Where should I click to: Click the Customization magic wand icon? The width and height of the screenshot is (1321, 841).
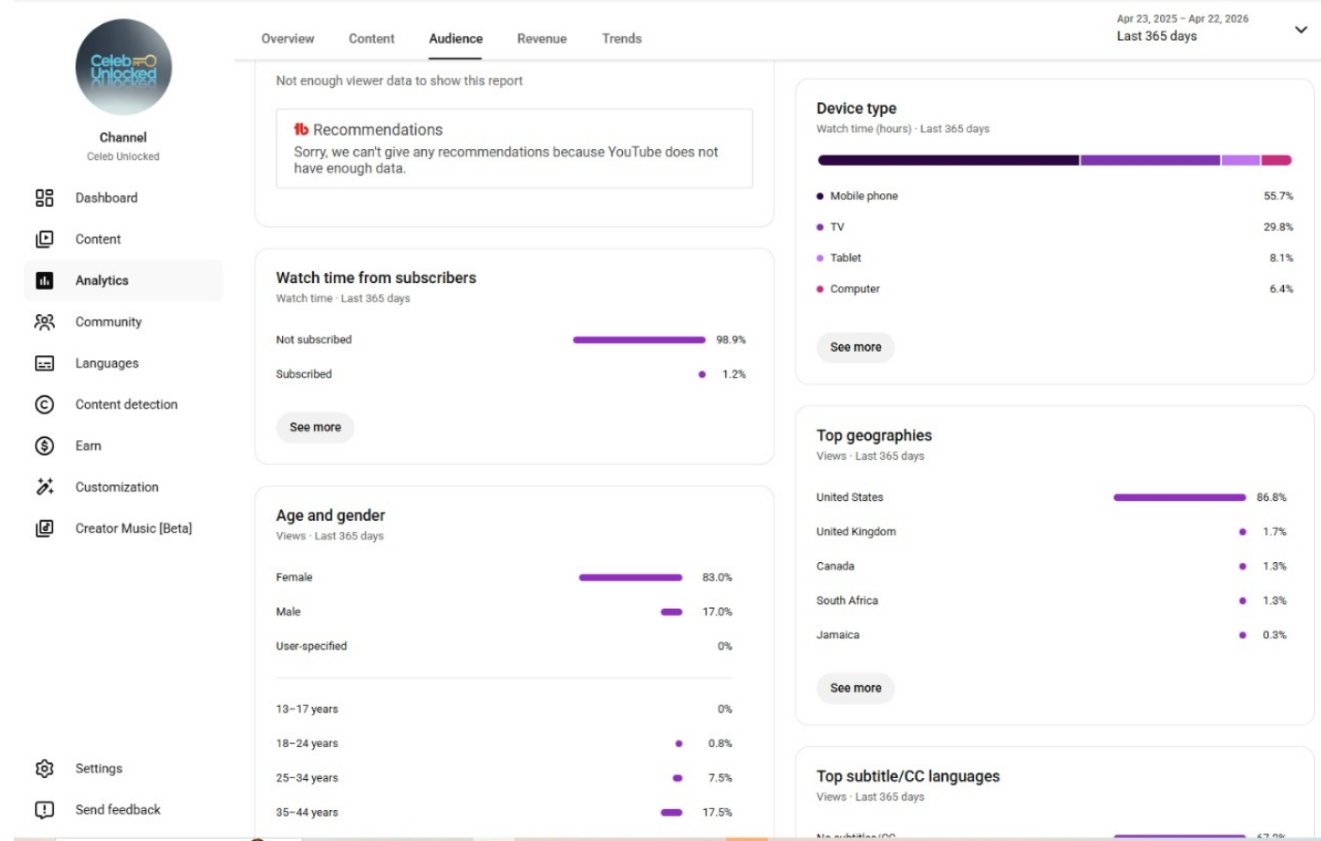click(44, 487)
